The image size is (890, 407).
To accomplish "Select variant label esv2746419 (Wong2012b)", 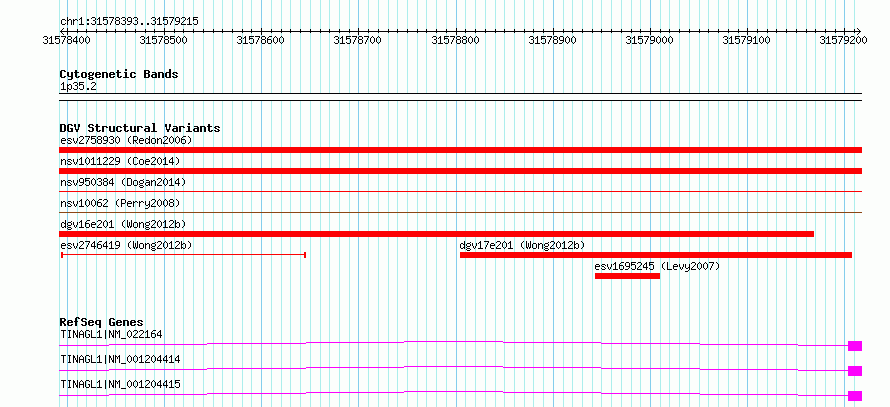I will pyautogui.click(x=126, y=245).
